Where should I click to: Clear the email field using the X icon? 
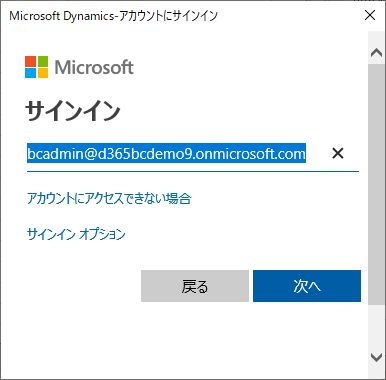click(x=338, y=153)
